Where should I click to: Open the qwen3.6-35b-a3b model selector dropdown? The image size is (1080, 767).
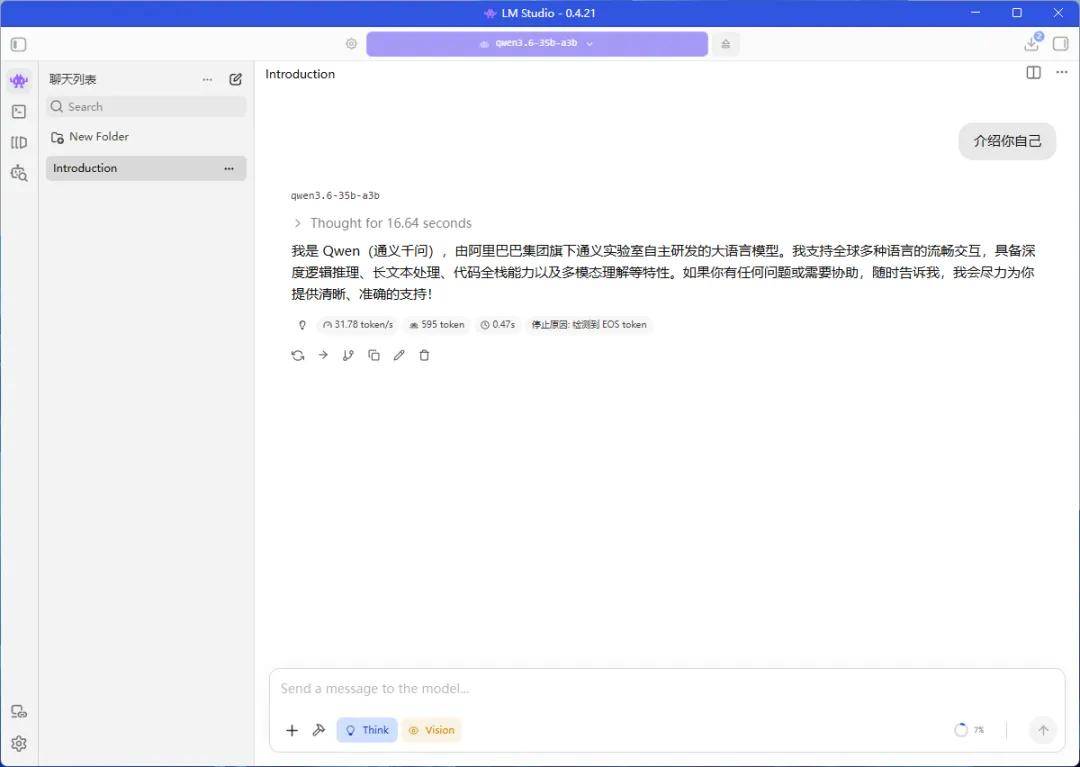point(537,43)
